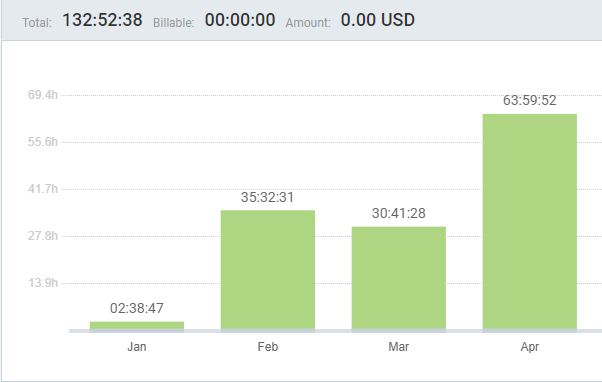Click the 13.9h y-axis label

[x=43, y=283]
